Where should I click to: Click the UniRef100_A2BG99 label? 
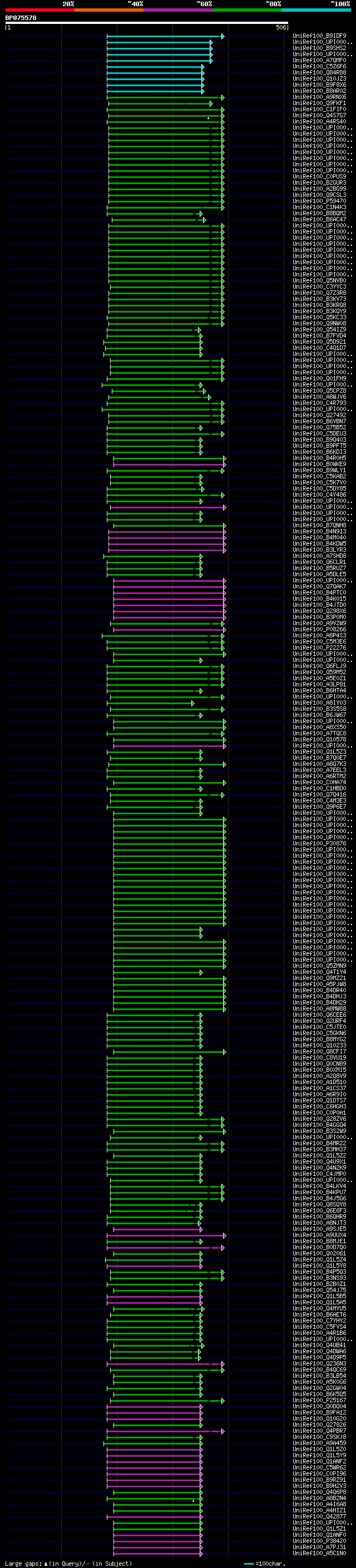(x=319, y=189)
